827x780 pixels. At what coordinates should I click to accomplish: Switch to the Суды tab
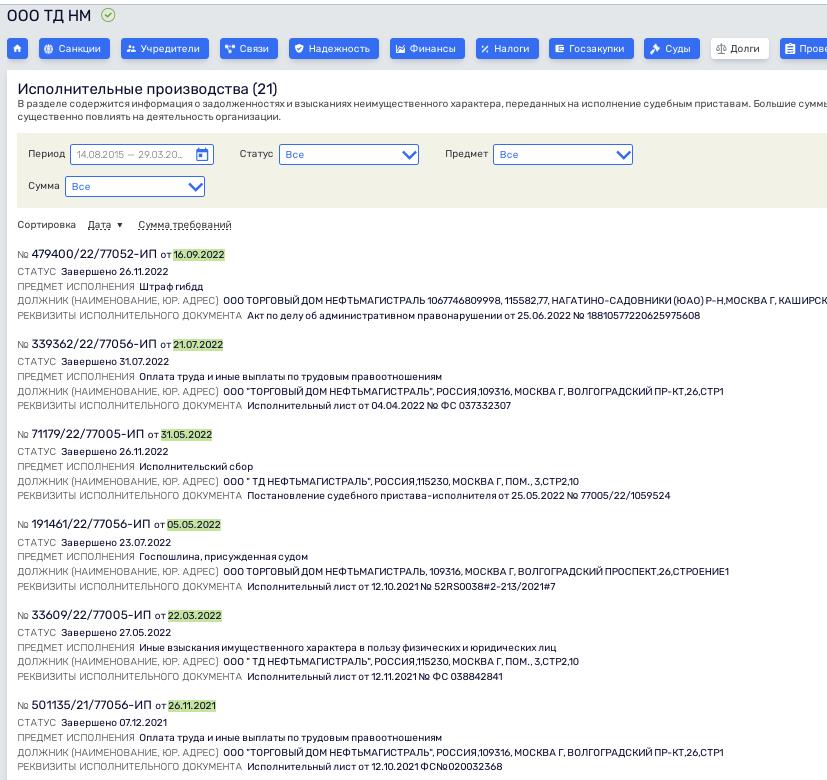[671, 49]
